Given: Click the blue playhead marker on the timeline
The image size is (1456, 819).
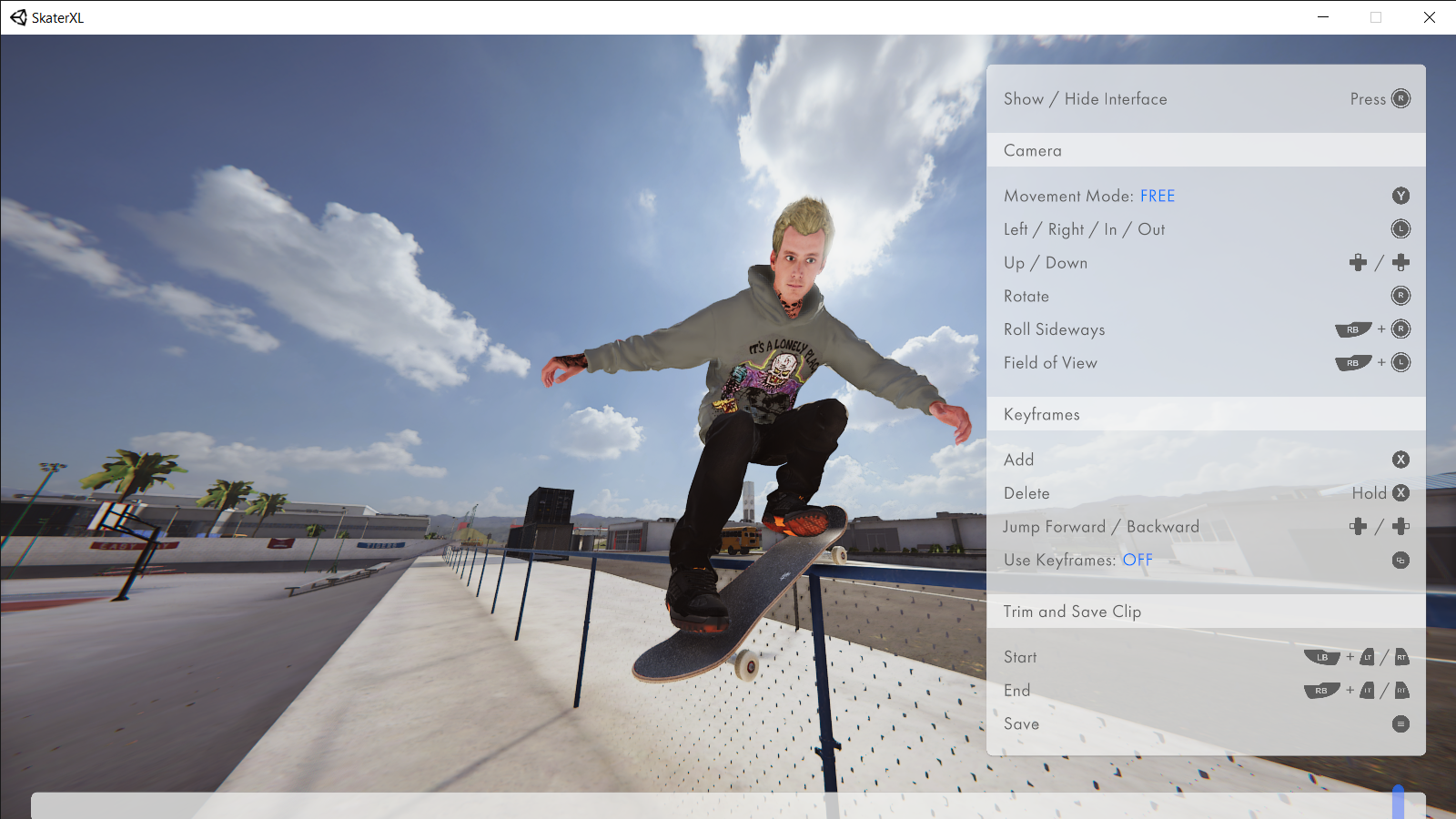Looking at the screenshot, I should point(1398,802).
